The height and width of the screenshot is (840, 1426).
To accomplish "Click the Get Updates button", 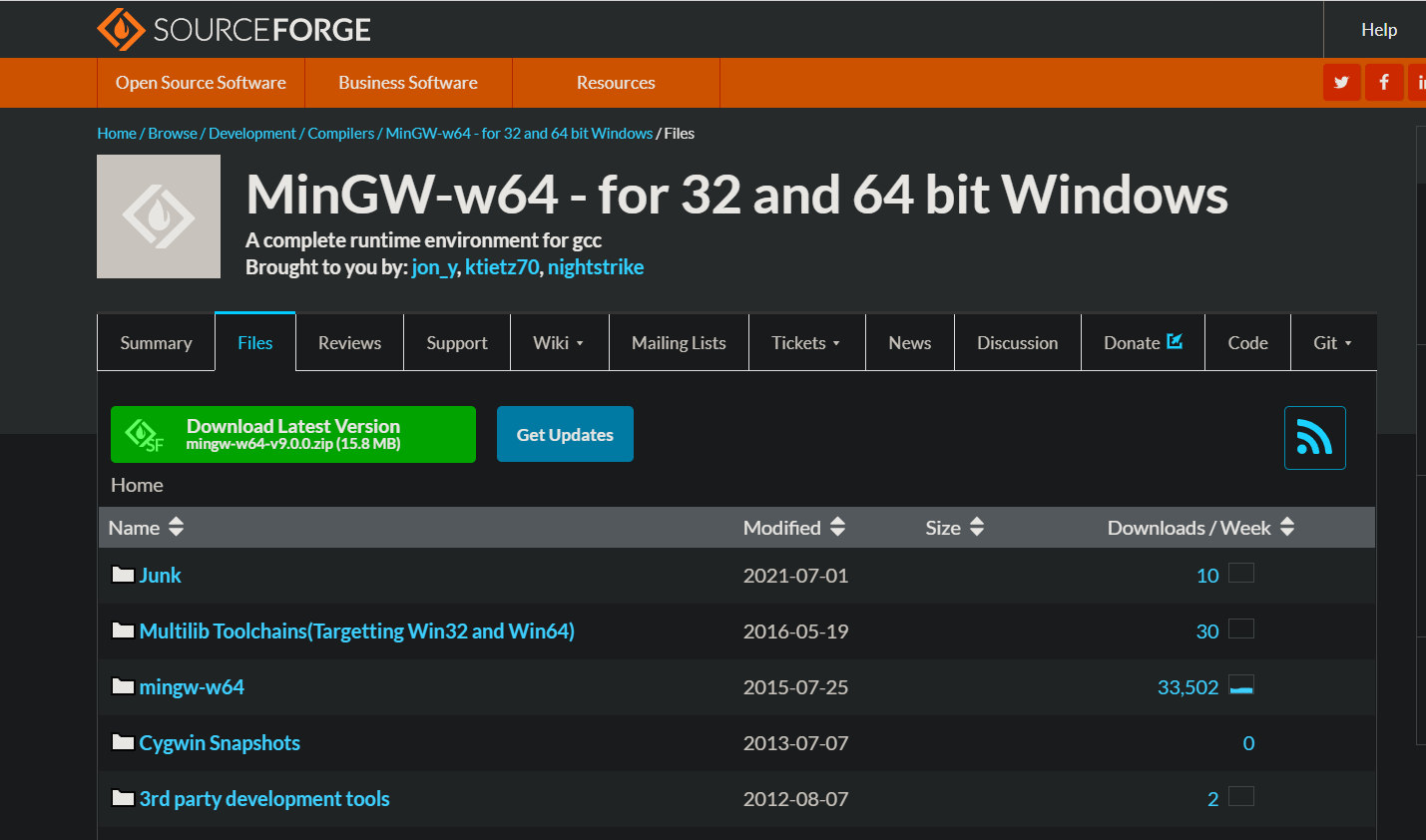I will click(565, 434).
